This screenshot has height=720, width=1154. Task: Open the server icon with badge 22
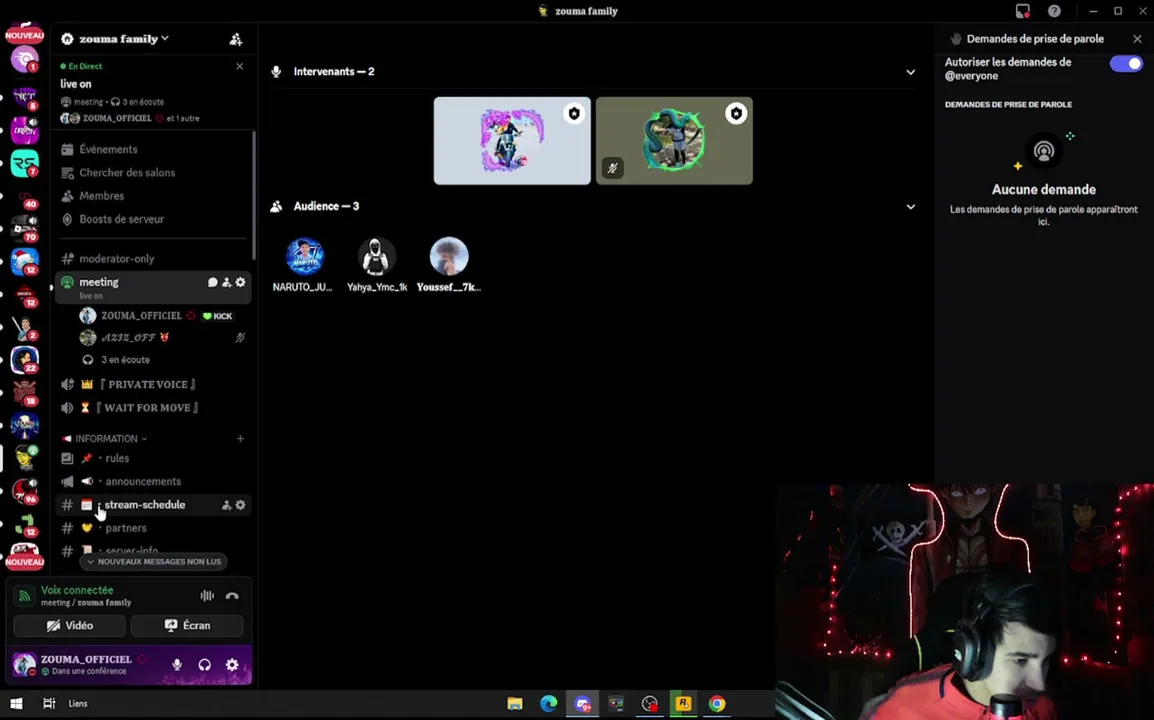25,360
